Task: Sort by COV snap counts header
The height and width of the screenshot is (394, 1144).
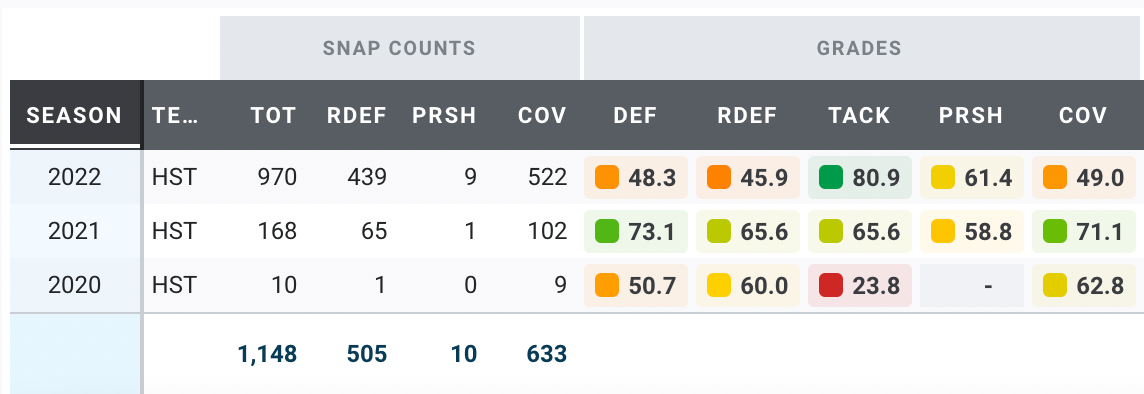Action: (542, 115)
